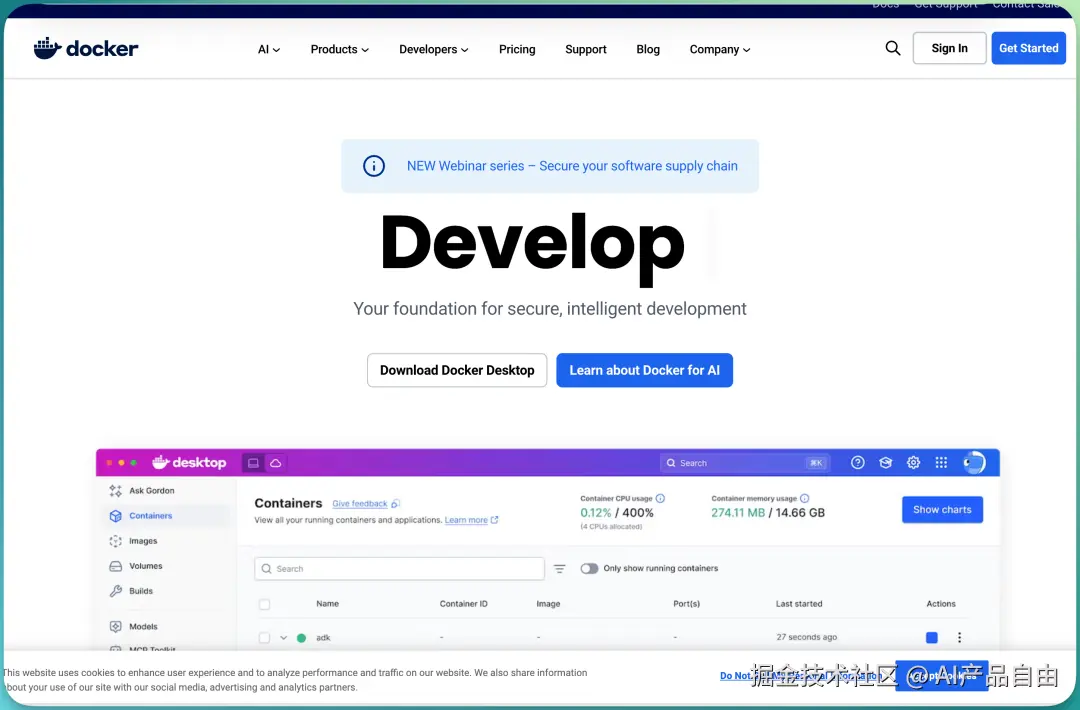
Task: Open the help question mark icon
Action: [x=858, y=463]
